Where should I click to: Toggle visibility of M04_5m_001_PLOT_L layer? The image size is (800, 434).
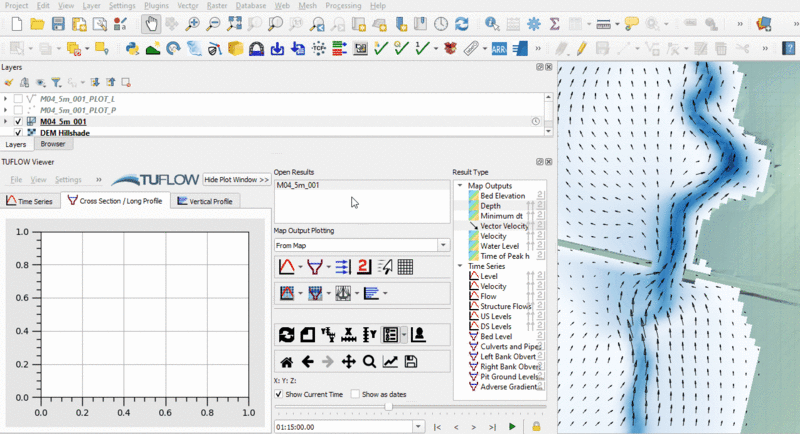click(18, 99)
